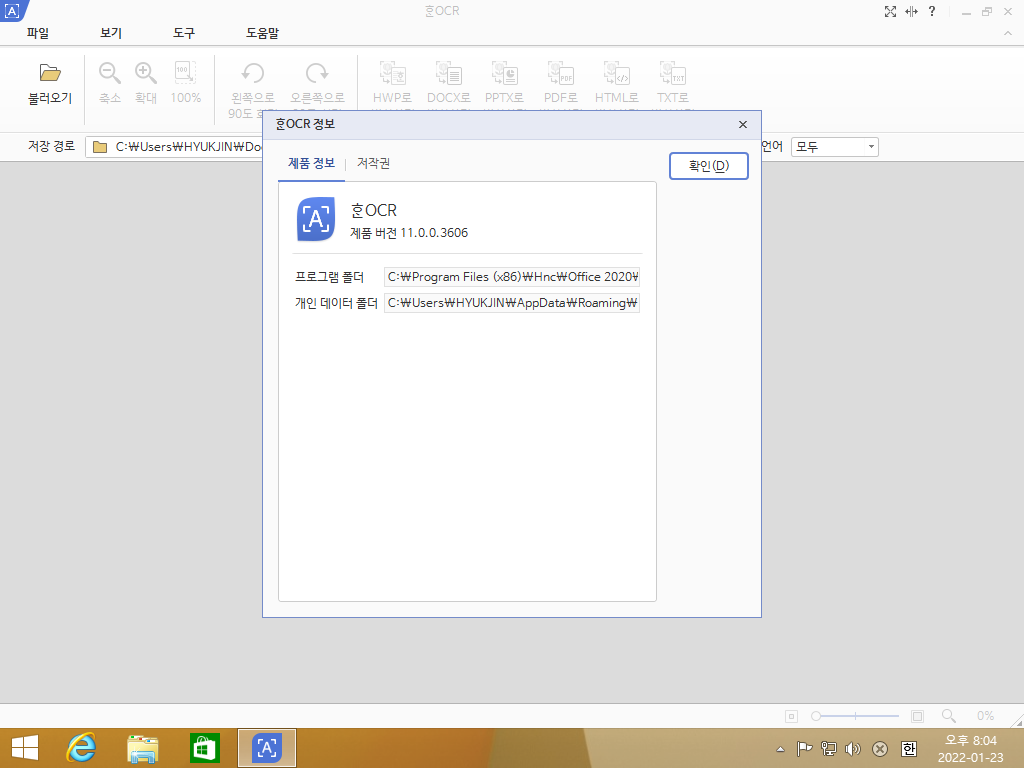Screen dimensions: 1024x768
Task: Close the 한OCR 정보 dialog
Action: (743, 125)
